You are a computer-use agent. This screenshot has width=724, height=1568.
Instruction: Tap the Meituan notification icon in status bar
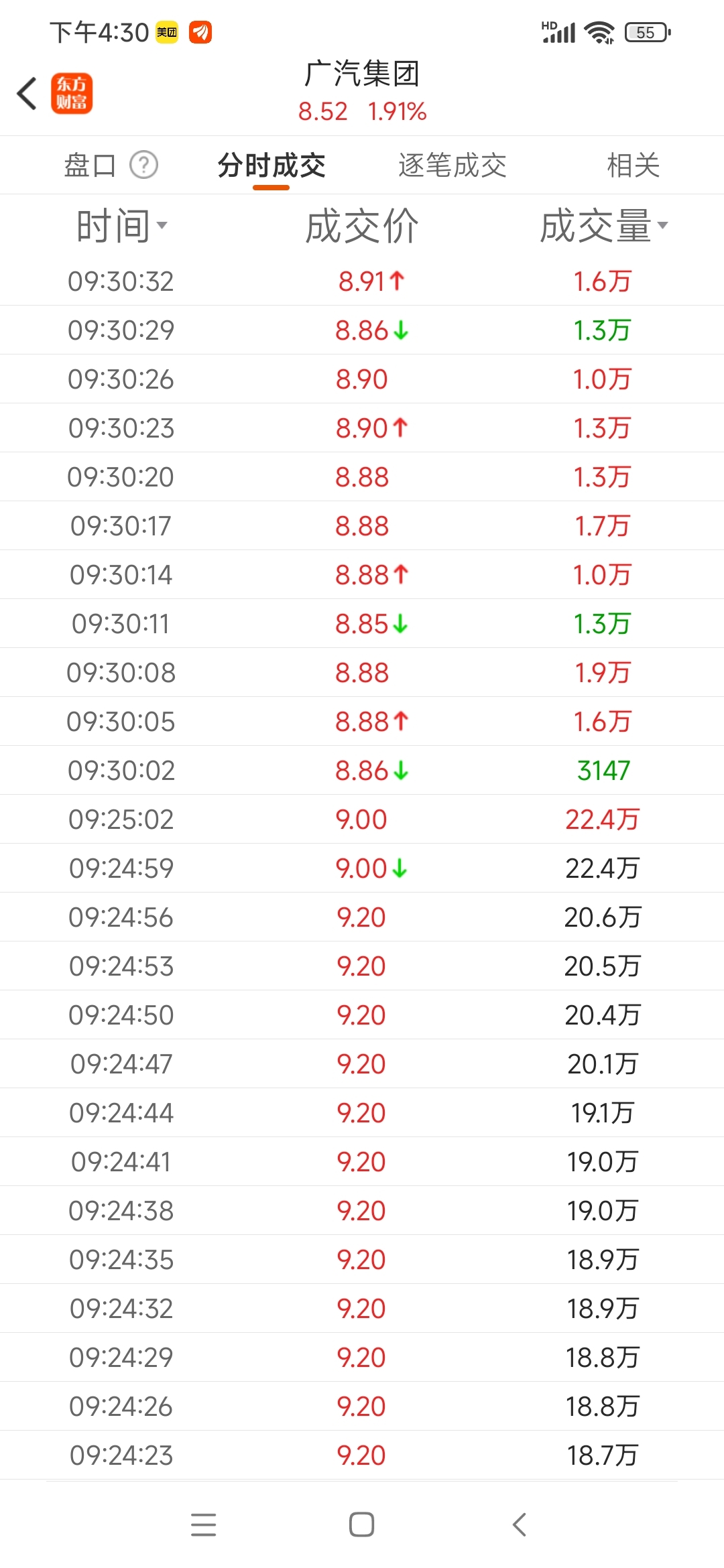point(167,32)
